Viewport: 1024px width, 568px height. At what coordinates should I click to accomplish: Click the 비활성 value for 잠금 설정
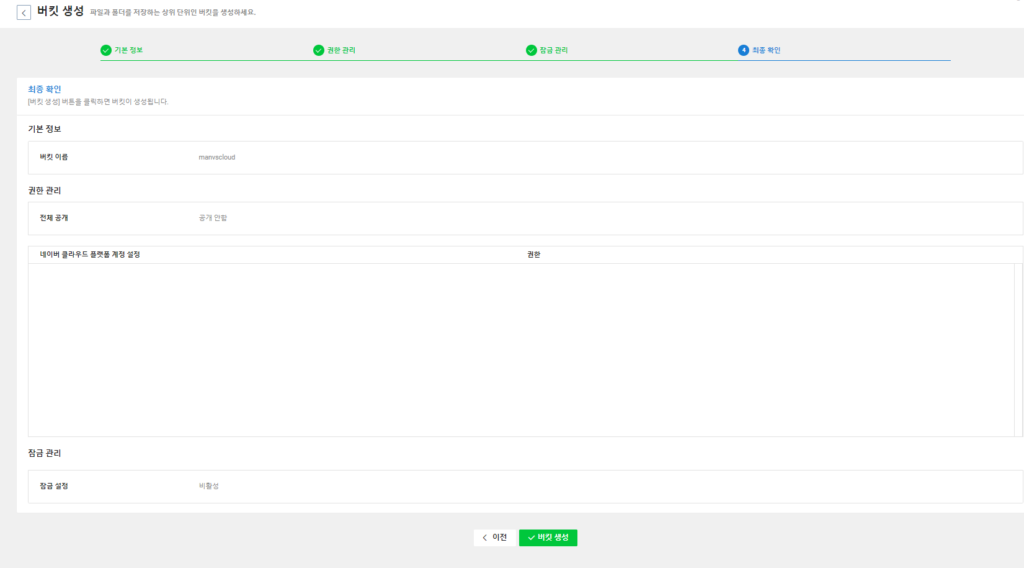(x=208, y=486)
